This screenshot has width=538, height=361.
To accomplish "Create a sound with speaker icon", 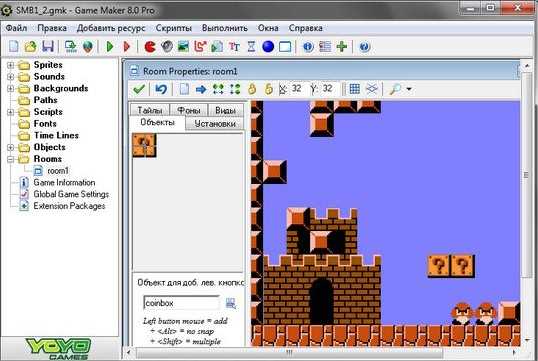I will pyautogui.click(x=167, y=46).
